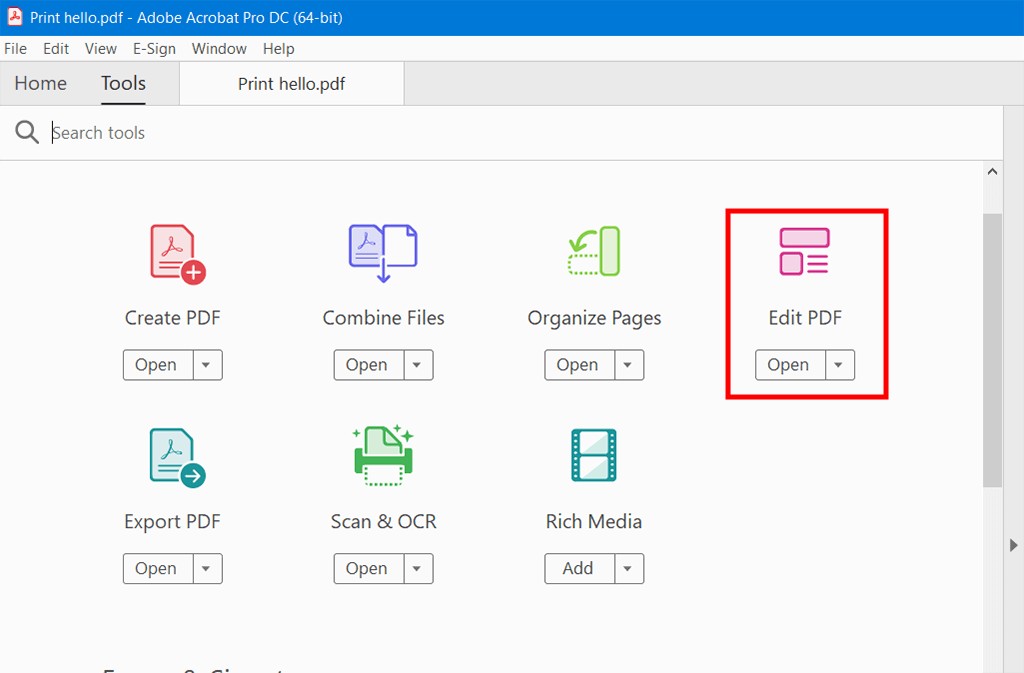The height and width of the screenshot is (673, 1024).
Task: Select the Create PDF tool icon
Action: click(x=172, y=252)
